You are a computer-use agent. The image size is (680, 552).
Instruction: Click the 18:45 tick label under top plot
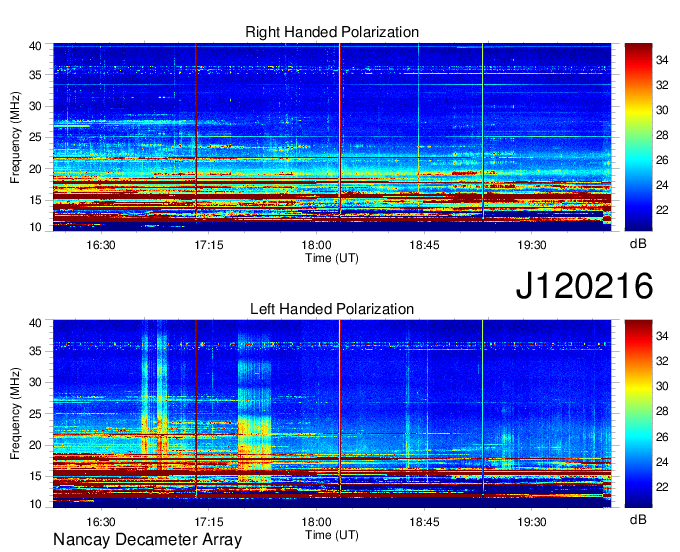click(x=424, y=245)
